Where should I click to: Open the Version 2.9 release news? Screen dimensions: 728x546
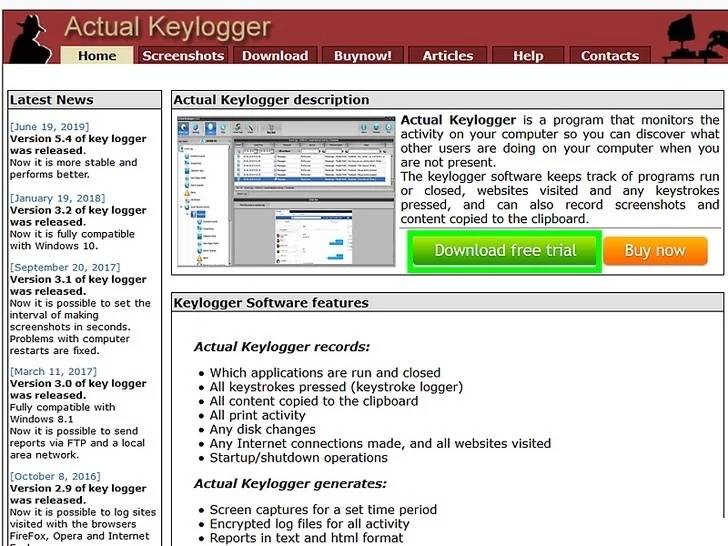[x=78, y=494]
